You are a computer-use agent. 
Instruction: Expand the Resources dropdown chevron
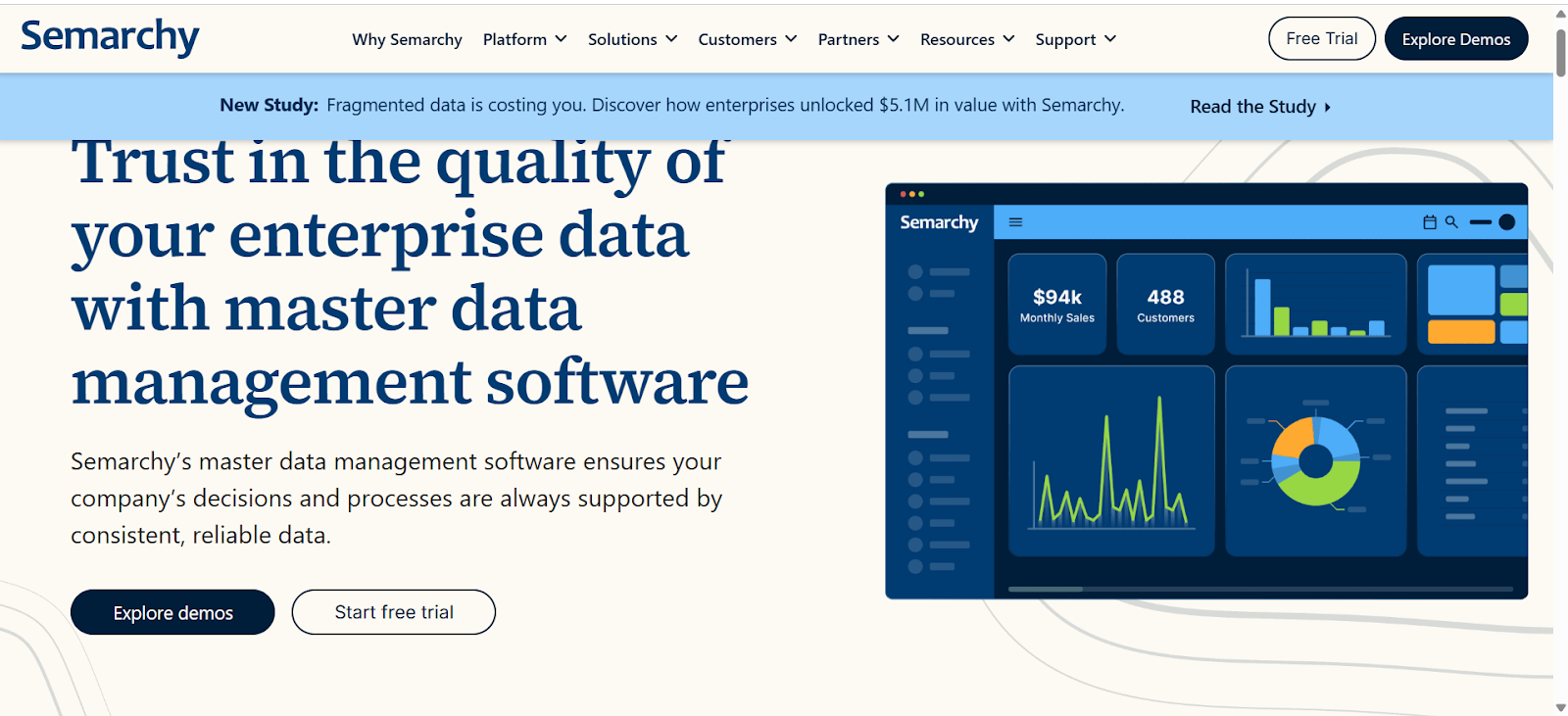[x=1008, y=39]
